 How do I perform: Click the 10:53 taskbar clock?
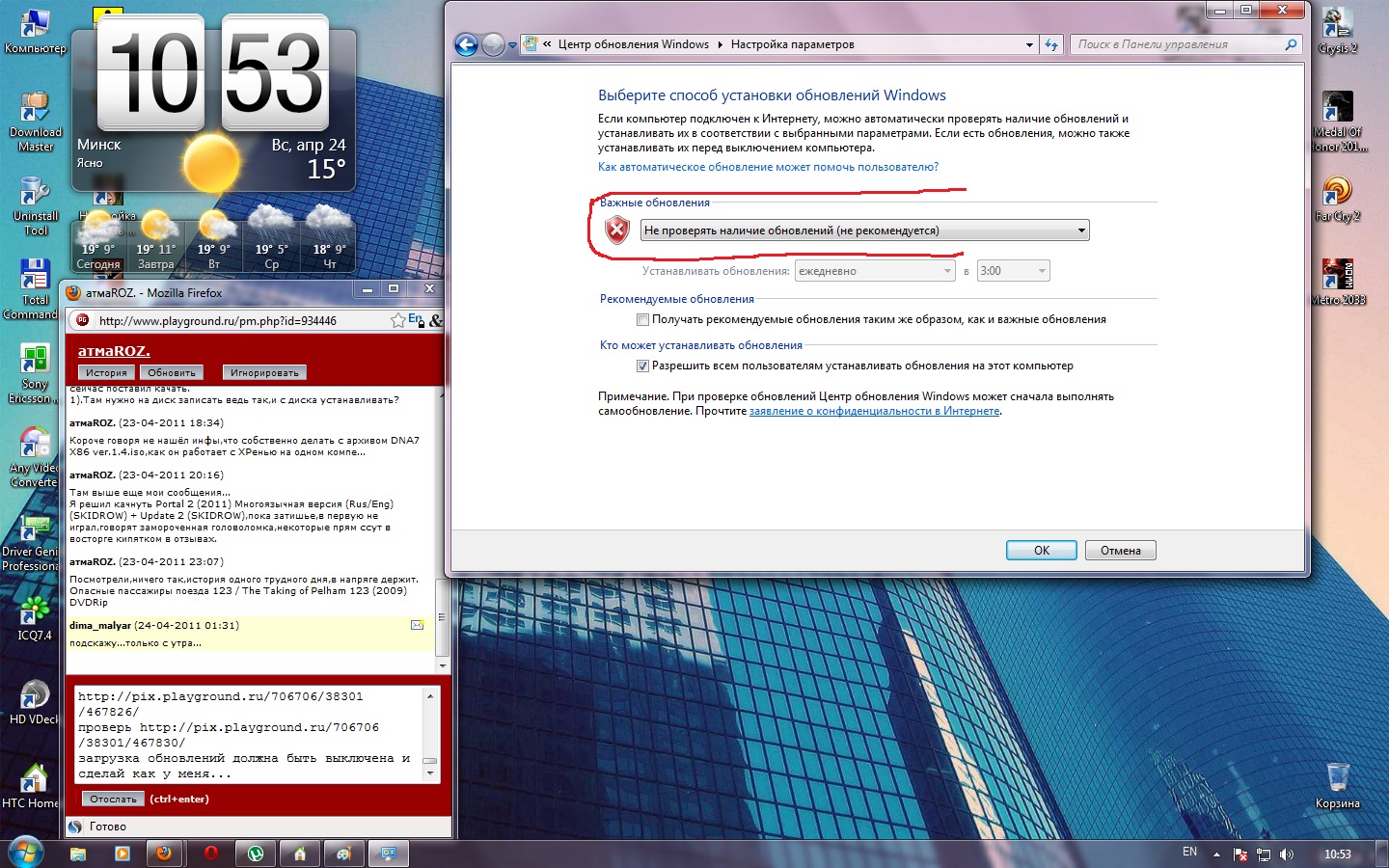click(1337, 854)
